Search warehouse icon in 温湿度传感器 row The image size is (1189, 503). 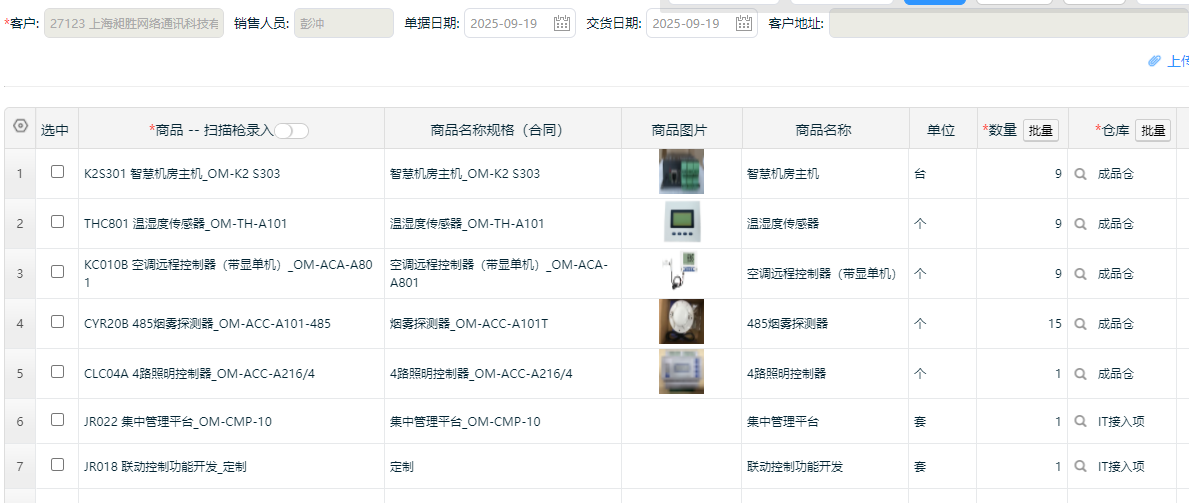coord(1081,224)
